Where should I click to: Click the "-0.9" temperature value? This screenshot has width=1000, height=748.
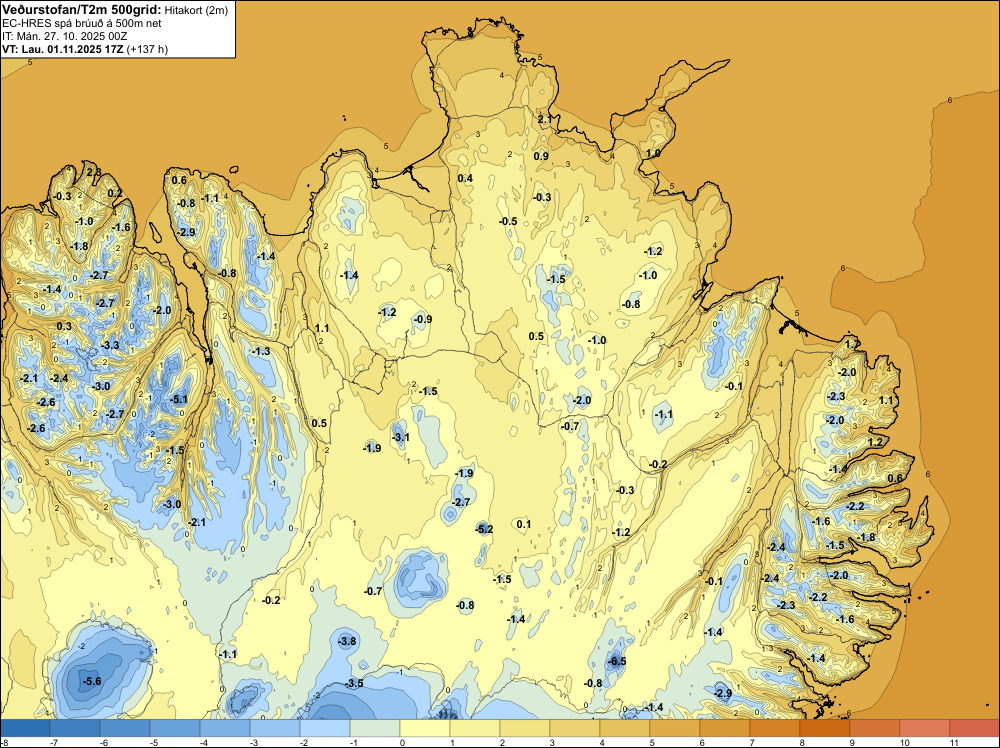(x=423, y=319)
